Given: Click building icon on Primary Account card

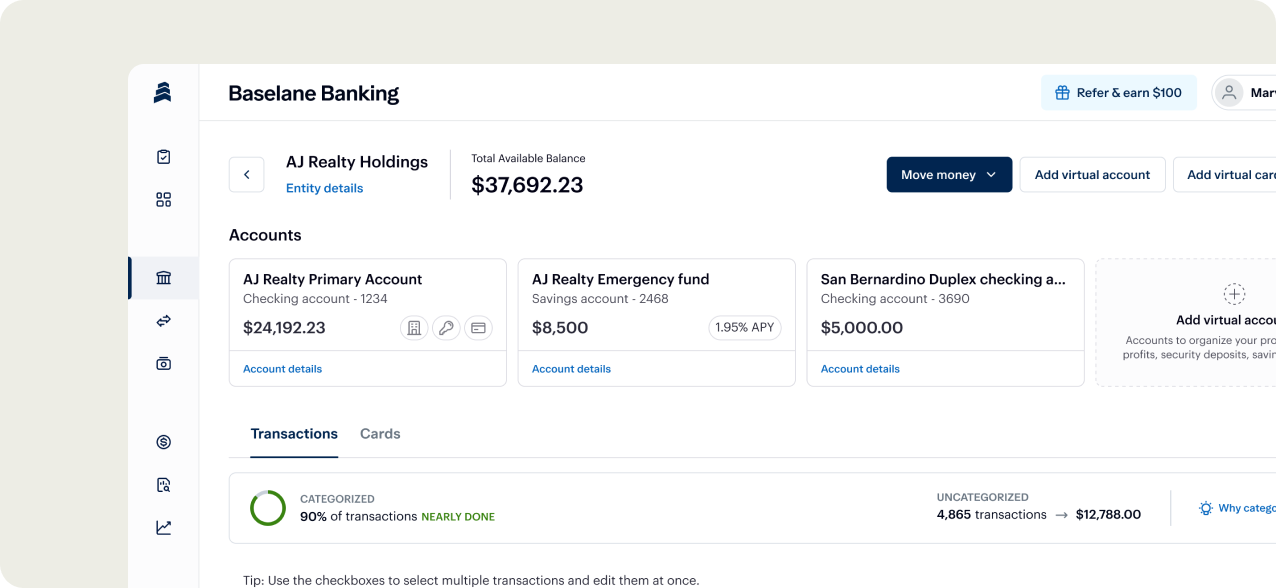Looking at the screenshot, I should [x=414, y=327].
